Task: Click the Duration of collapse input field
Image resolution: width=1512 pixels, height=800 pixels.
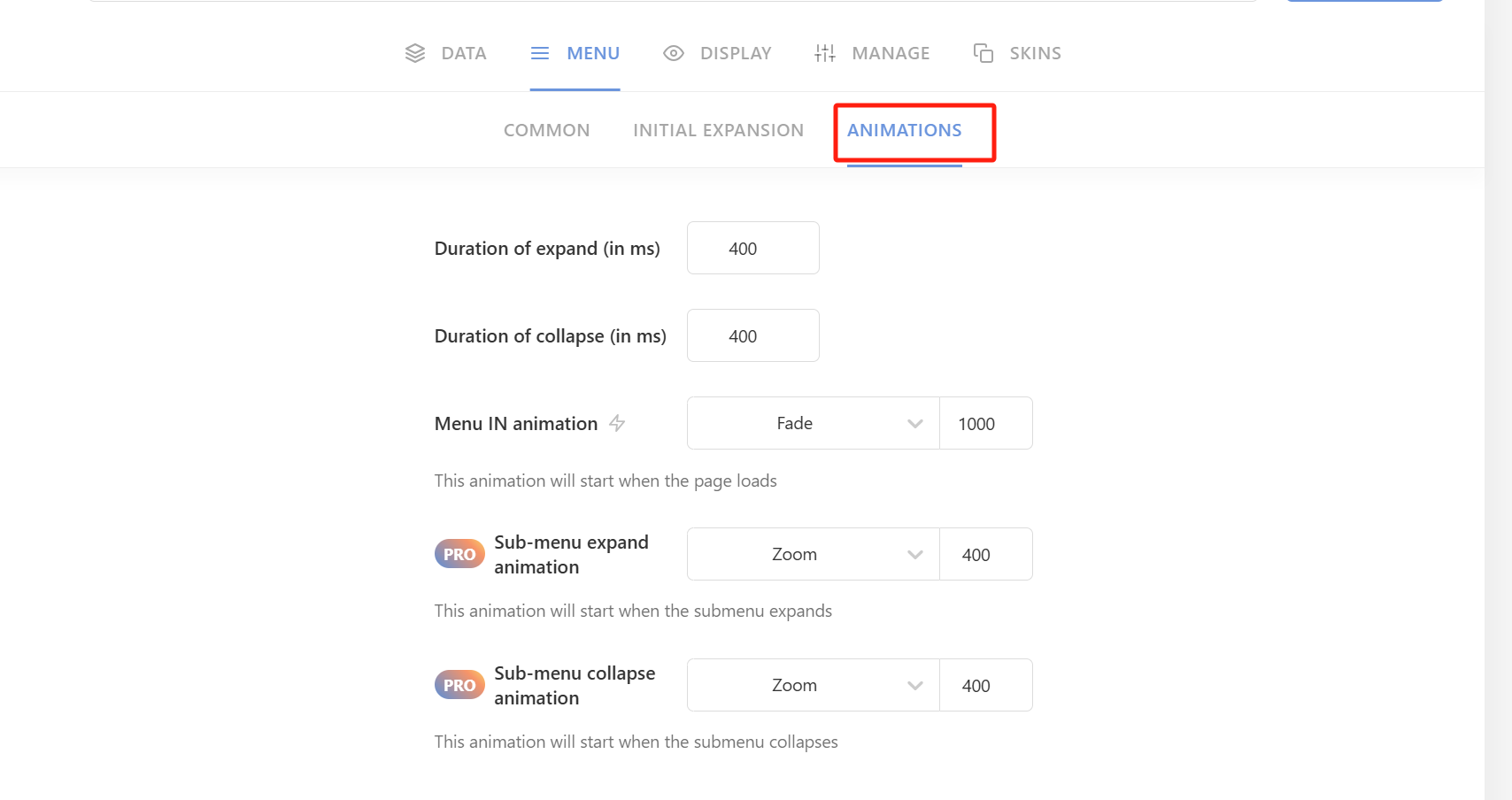Action: coord(752,335)
